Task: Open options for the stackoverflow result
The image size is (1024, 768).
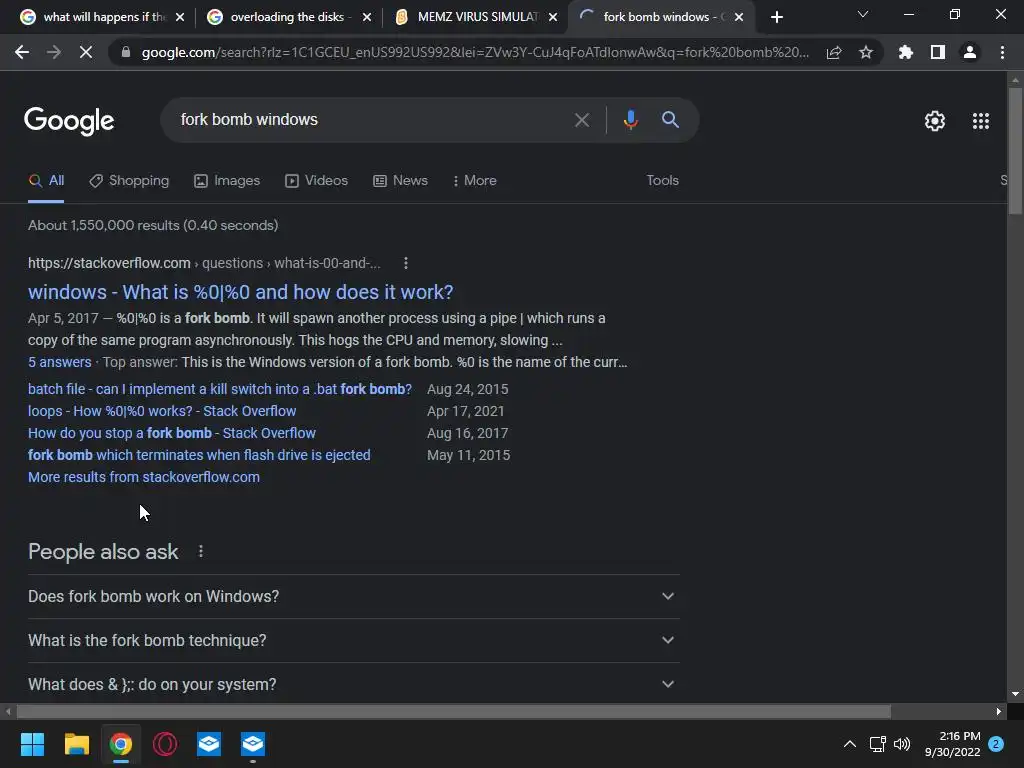Action: pyautogui.click(x=406, y=263)
